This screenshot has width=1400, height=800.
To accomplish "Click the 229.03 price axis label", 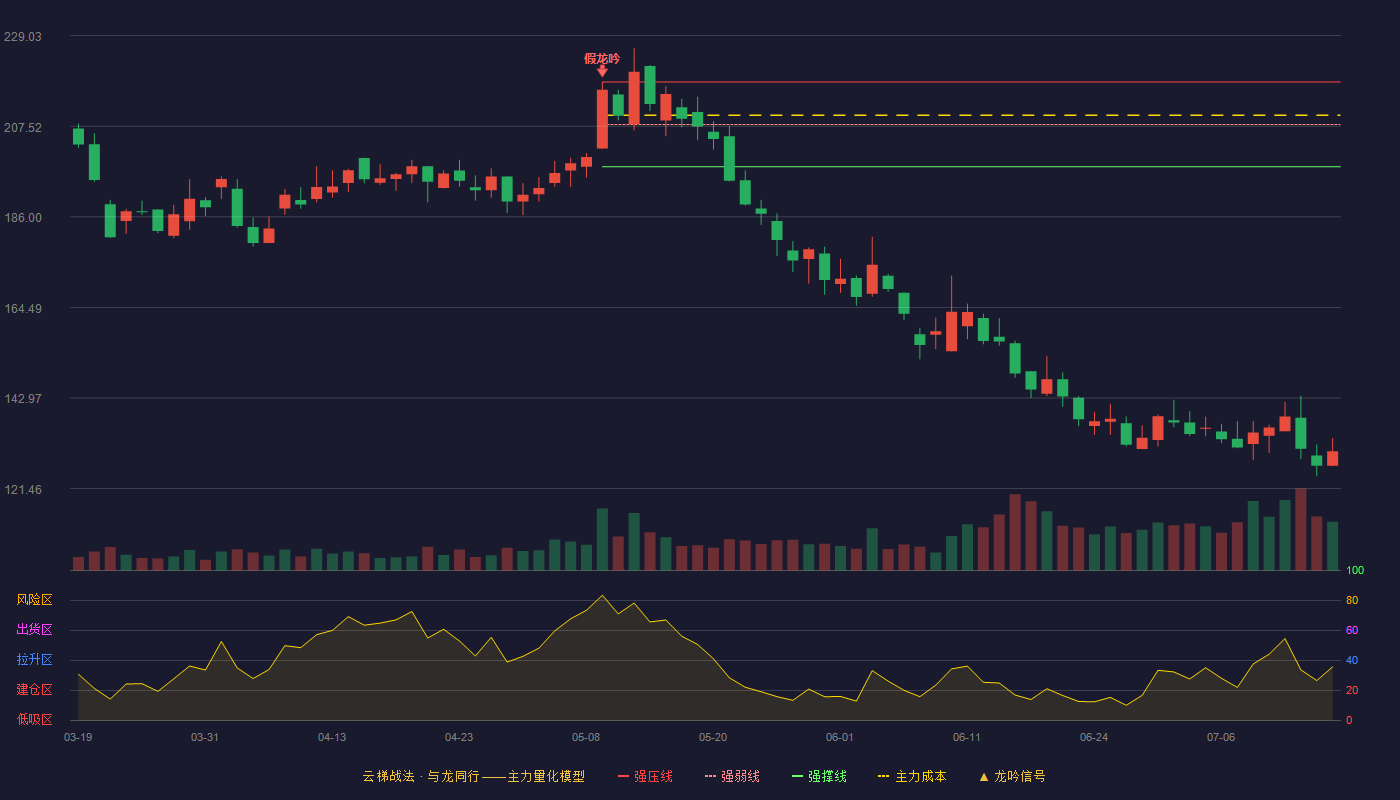I will pyautogui.click(x=23, y=36).
